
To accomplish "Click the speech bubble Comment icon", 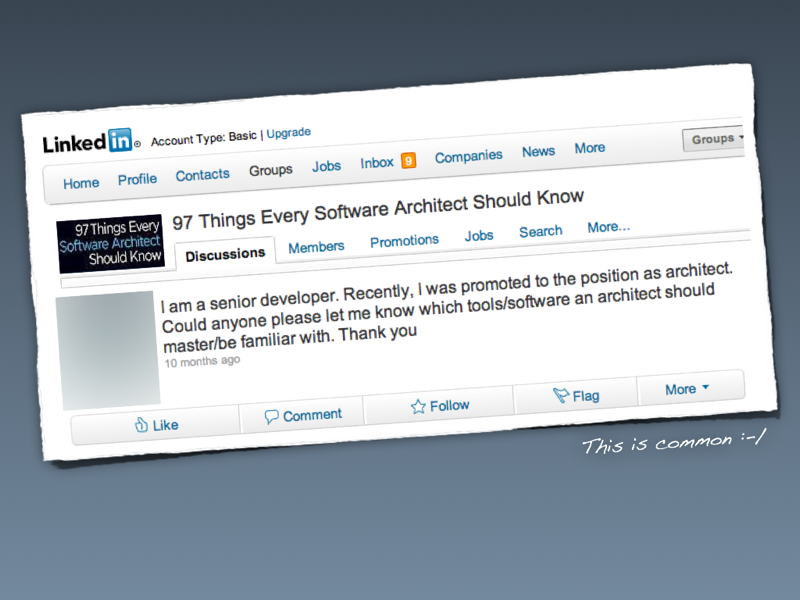I will point(271,417).
